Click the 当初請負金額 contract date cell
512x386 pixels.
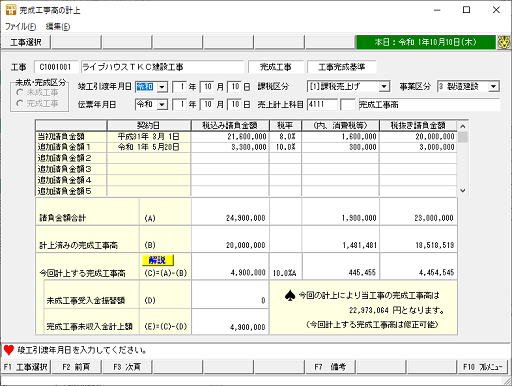pyautogui.click(x=149, y=137)
